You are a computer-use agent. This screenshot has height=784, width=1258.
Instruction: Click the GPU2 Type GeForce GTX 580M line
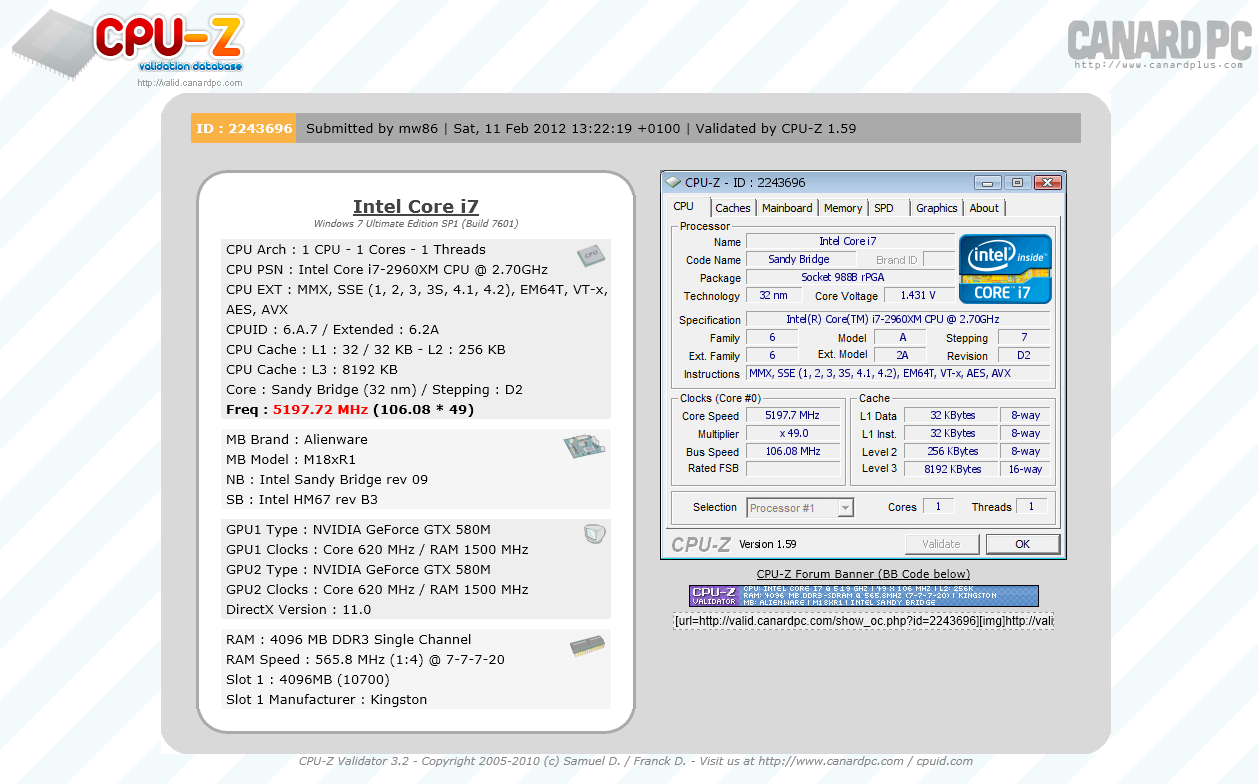(358, 569)
